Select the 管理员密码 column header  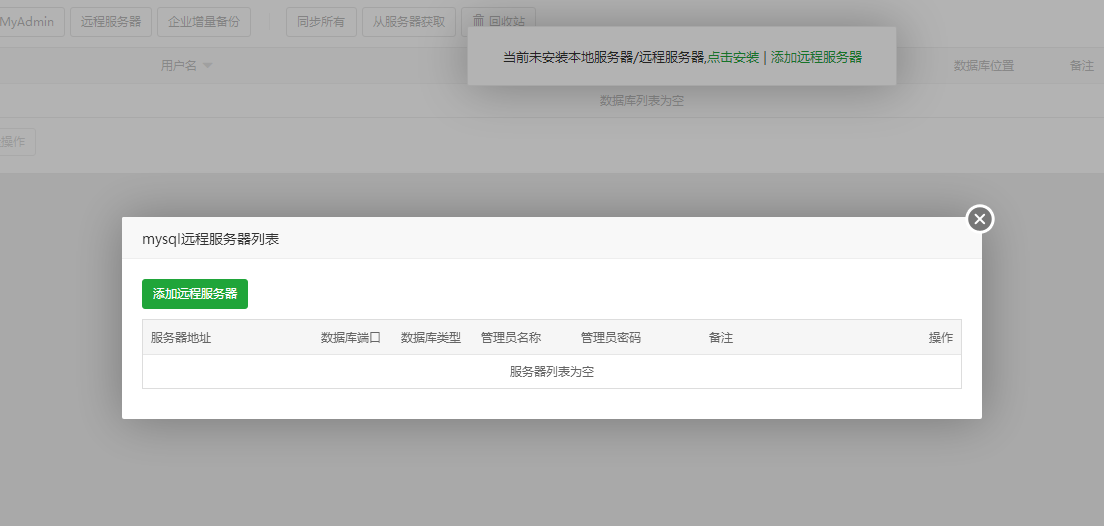pos(610,337)
